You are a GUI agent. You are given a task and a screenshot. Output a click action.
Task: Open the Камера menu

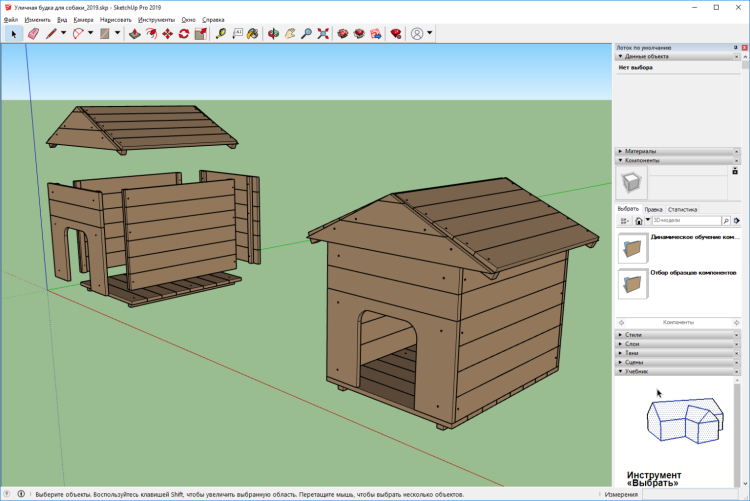84,20
